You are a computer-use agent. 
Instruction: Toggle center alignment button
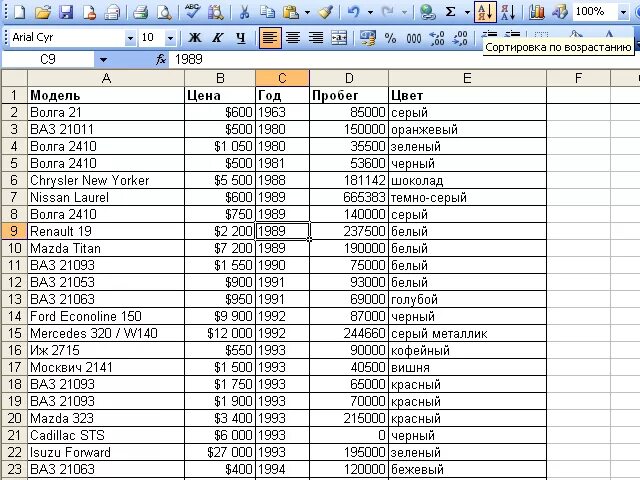293,38
